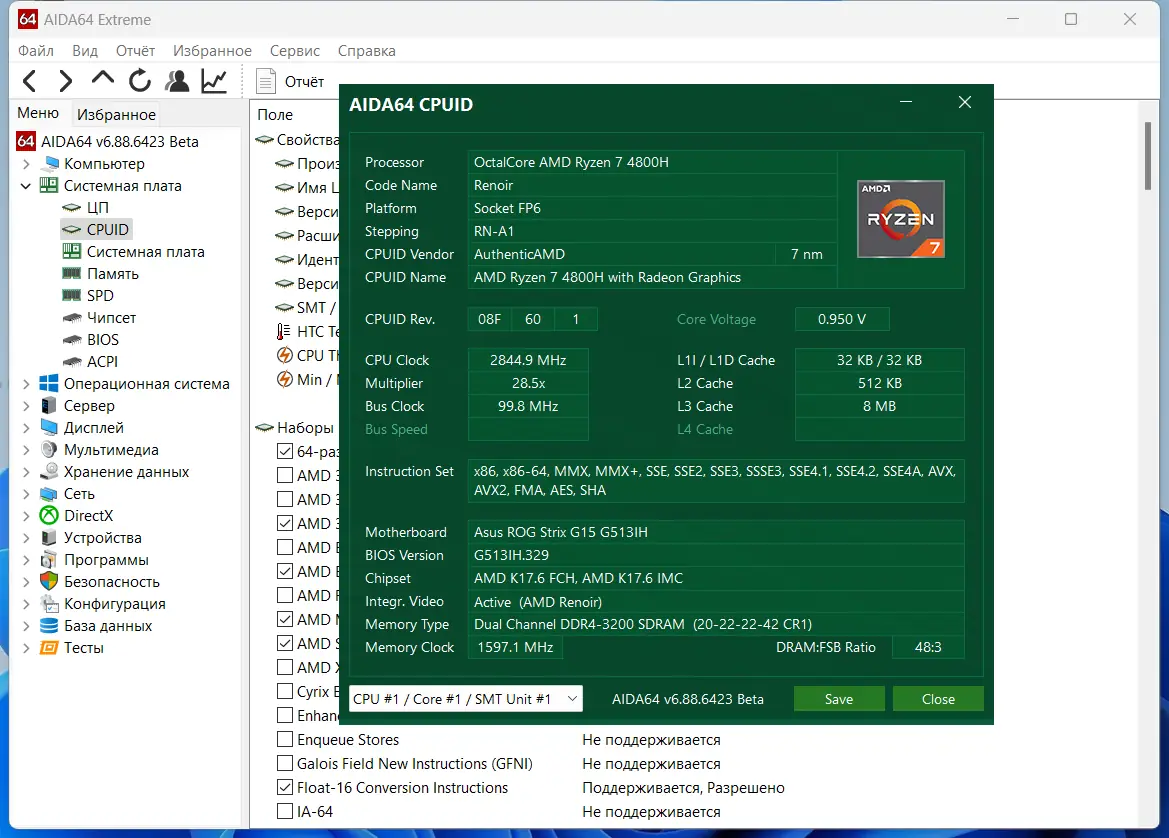Open the graph chart toolbar icon
This screenshot has height=838, width=1169.
[x=214, y=81]
